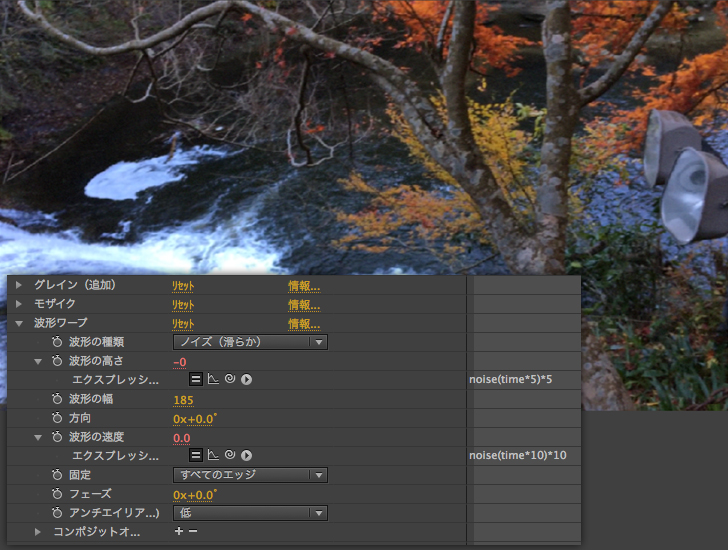Reset the モザイク effect
The image size is (728, 550).
tap(182, 304)
